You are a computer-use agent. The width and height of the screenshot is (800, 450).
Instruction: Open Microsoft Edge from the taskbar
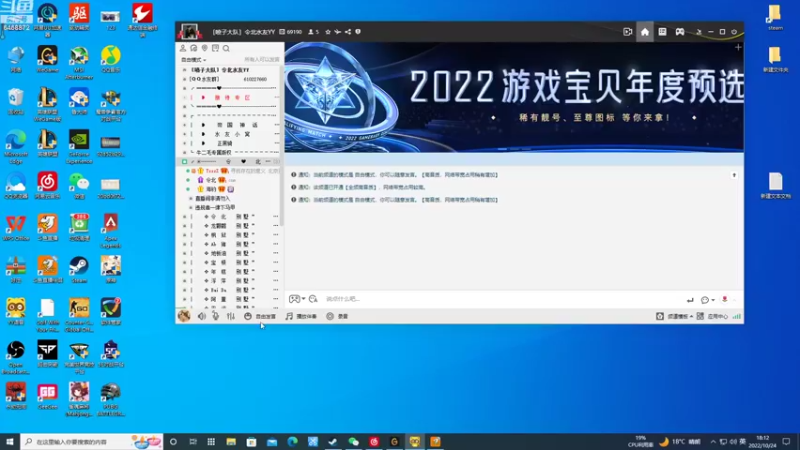[x=292, y=442]
